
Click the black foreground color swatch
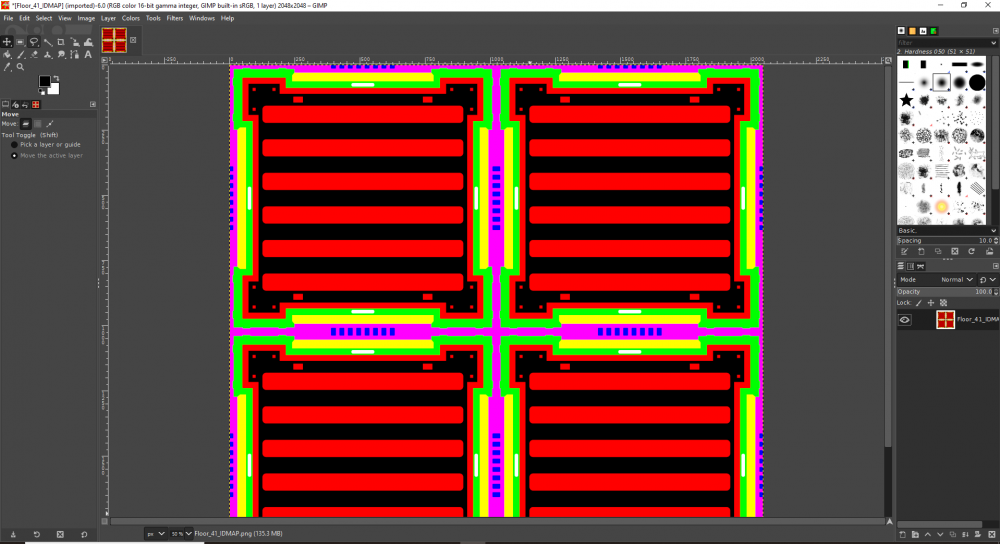(x=45, y=81)
